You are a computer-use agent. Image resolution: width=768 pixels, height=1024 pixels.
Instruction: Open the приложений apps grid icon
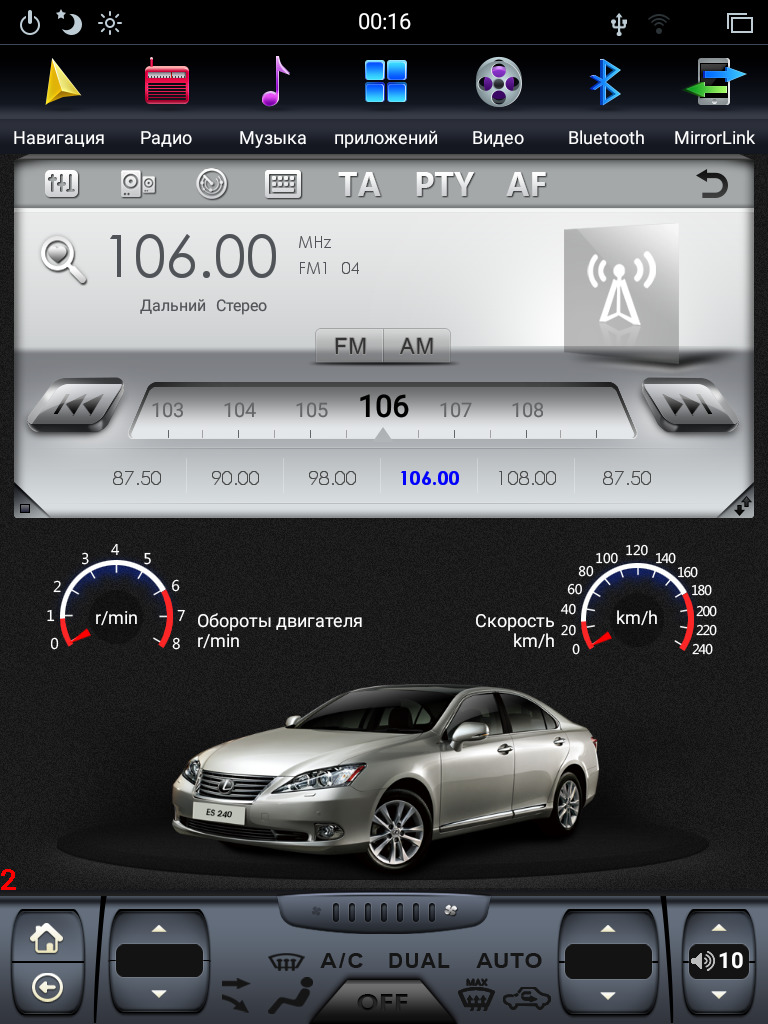tap(385, 82)
